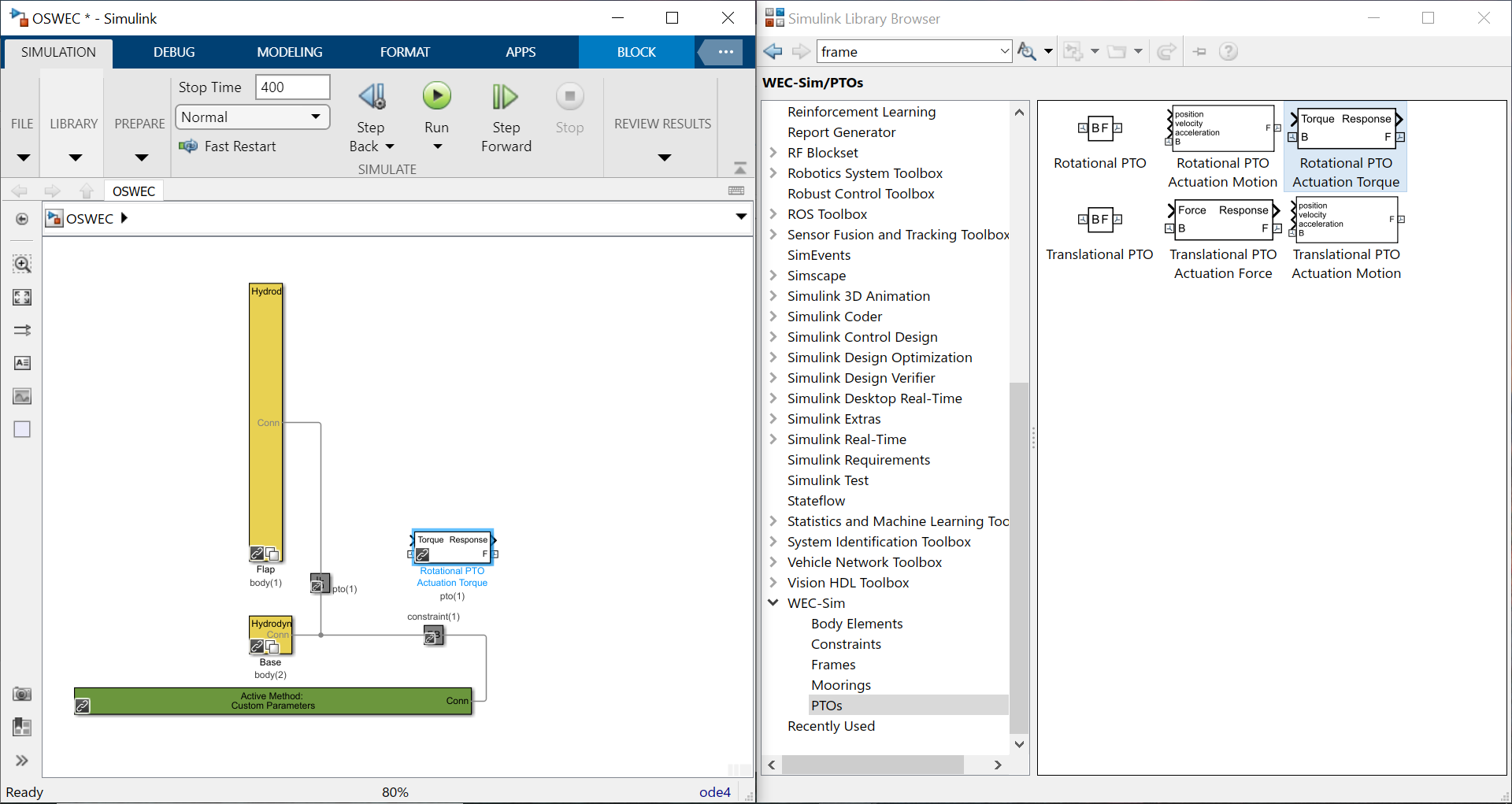1512x804 pixels.
Task: Click the library search binoculars icon
Action: (x=1026, y=52)
